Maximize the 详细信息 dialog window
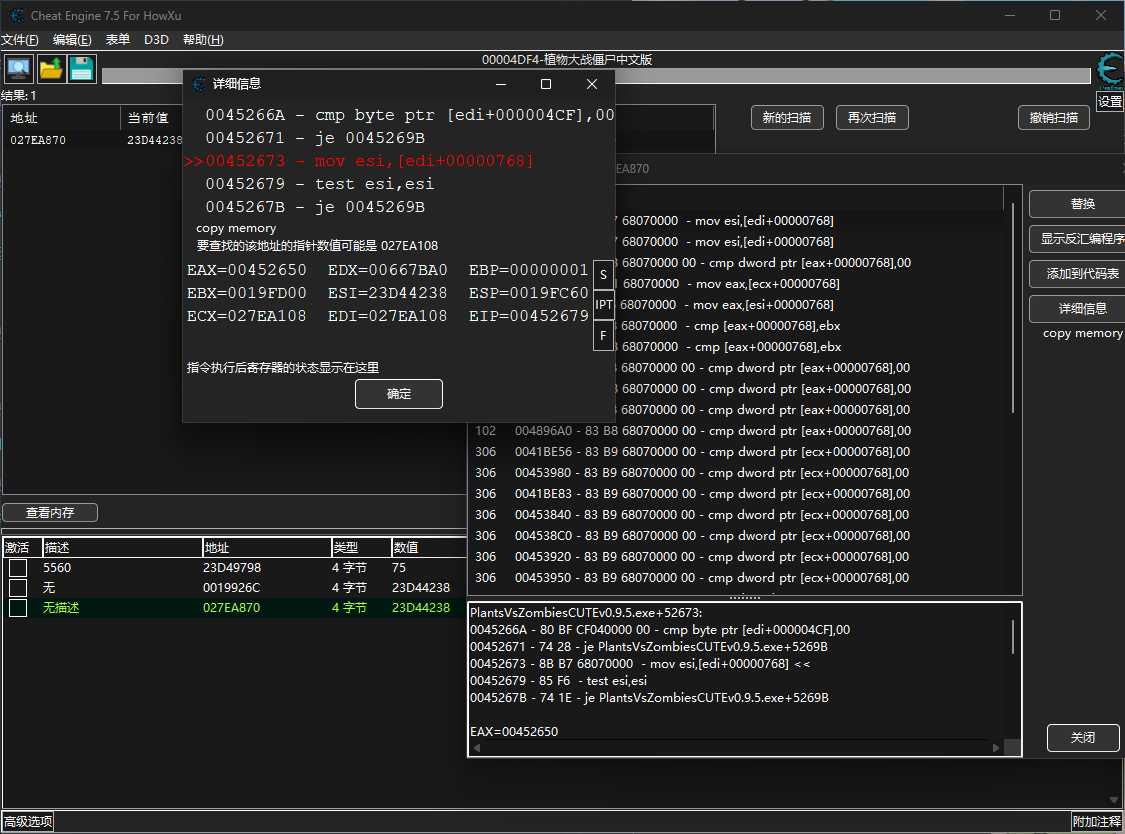The image size is (1125, 834). tap(546, 84)
